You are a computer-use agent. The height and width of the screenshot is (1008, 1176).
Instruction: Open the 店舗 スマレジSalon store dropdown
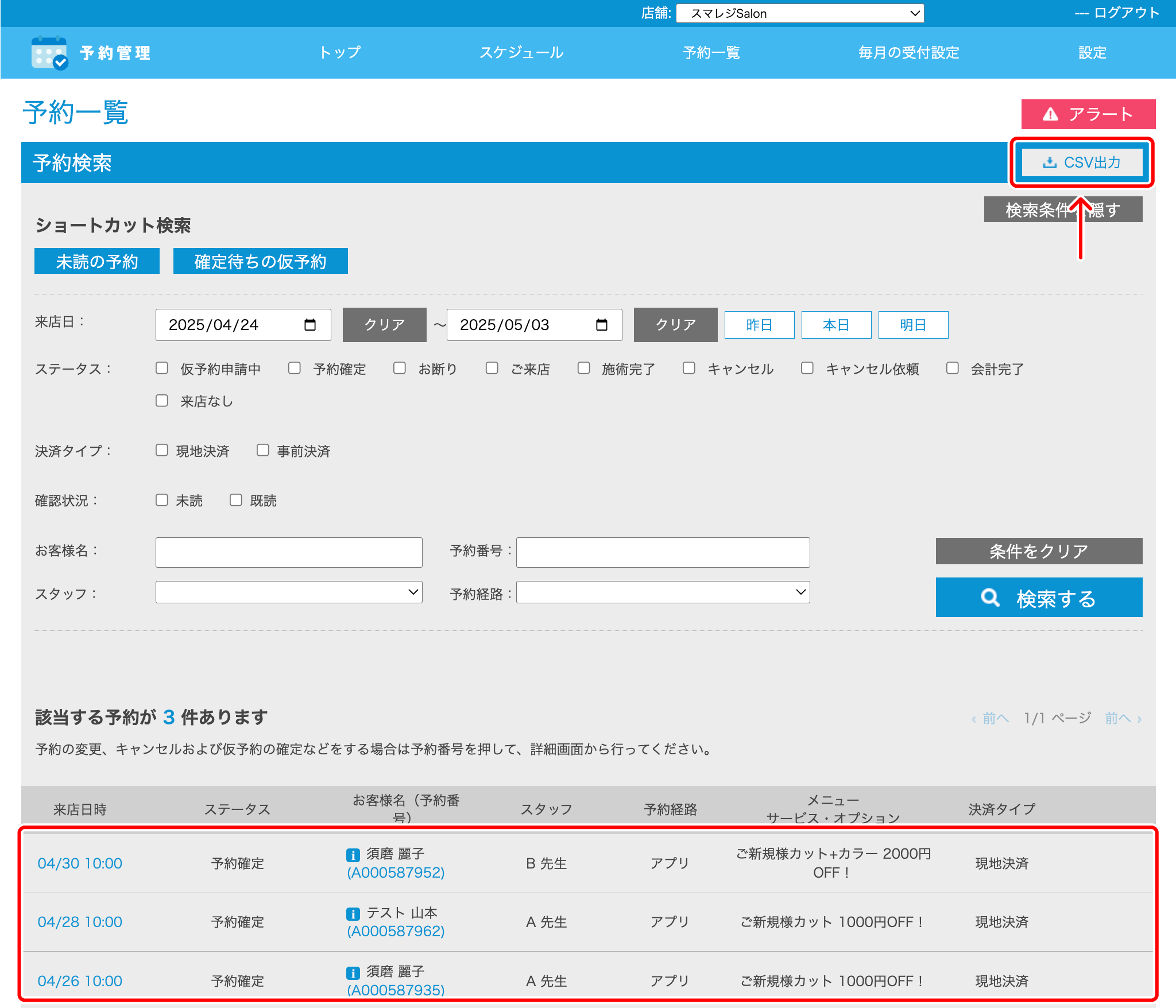(x=799, y=13)
